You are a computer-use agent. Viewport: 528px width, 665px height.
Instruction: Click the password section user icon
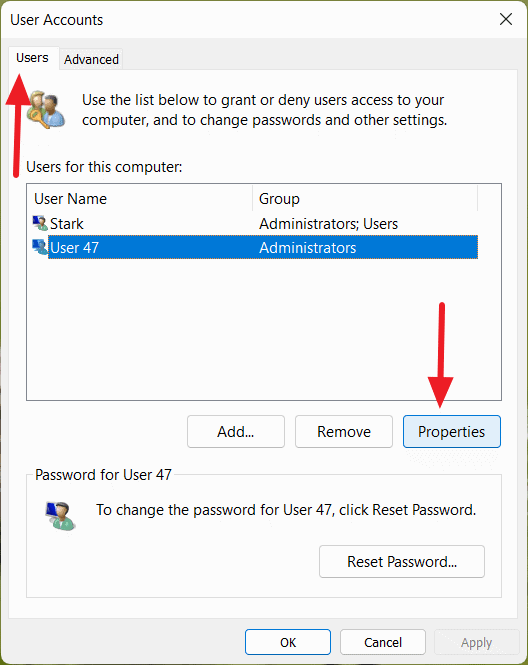[60, 516]
